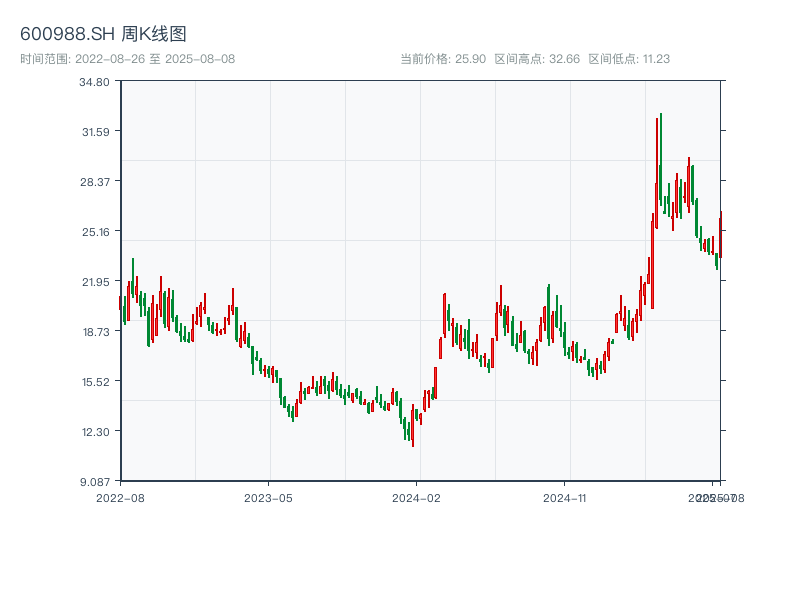Image resolution: width=800 pixels, height=600 pixels.
Task: Click the 18.73 y-axis label
Action: [x=95, y=332]
